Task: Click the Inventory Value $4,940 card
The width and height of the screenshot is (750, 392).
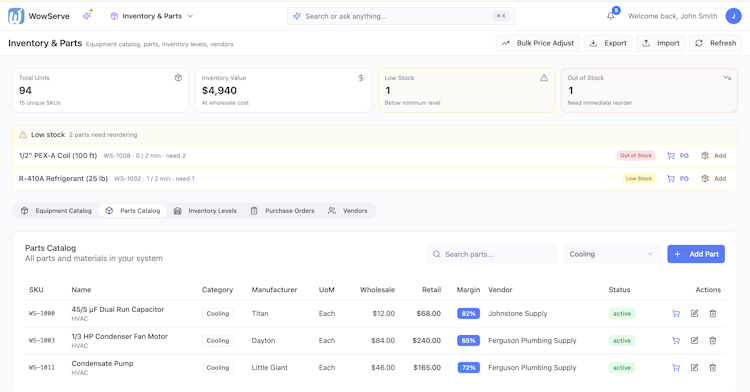Action: click(x=283, y=90)
